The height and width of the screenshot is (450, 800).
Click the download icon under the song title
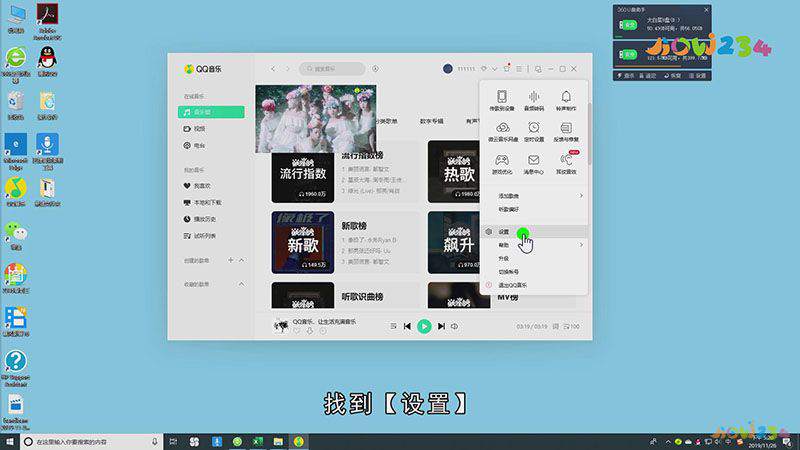click(x=310, y=331)
